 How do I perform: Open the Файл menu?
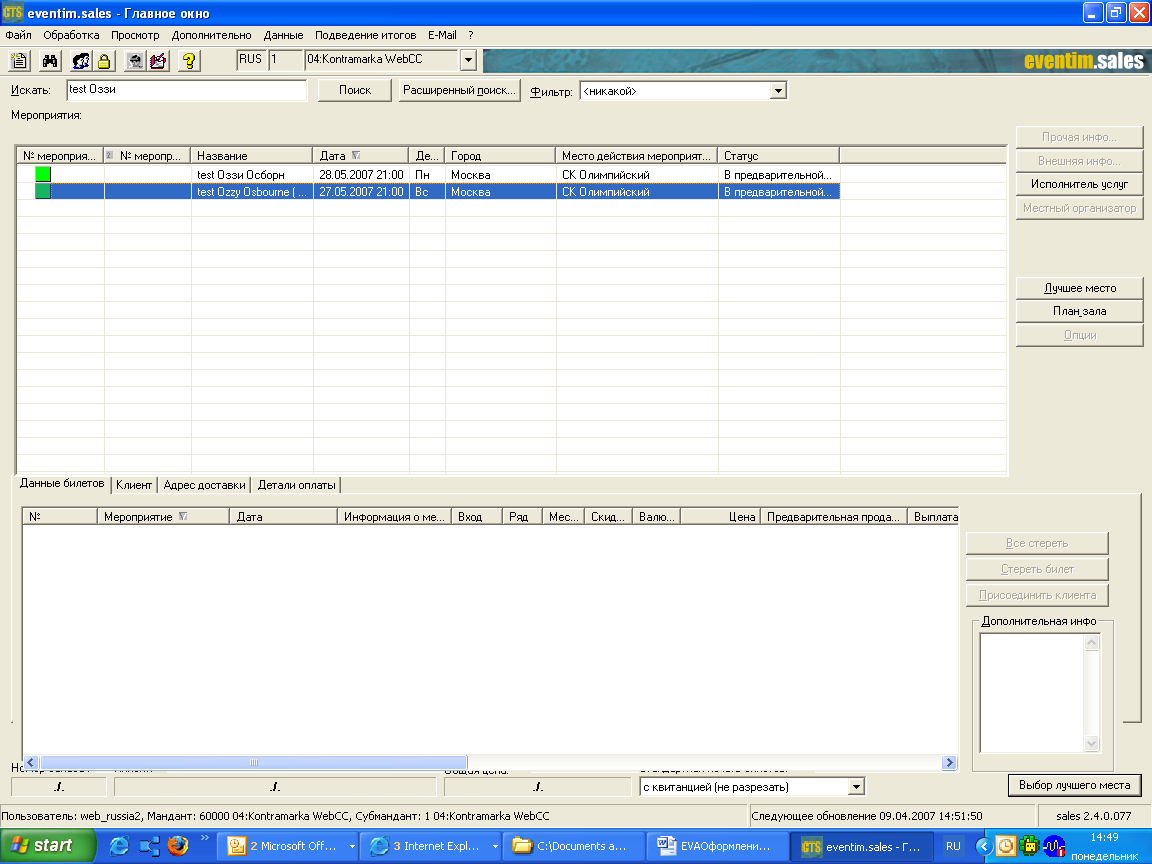18,35
